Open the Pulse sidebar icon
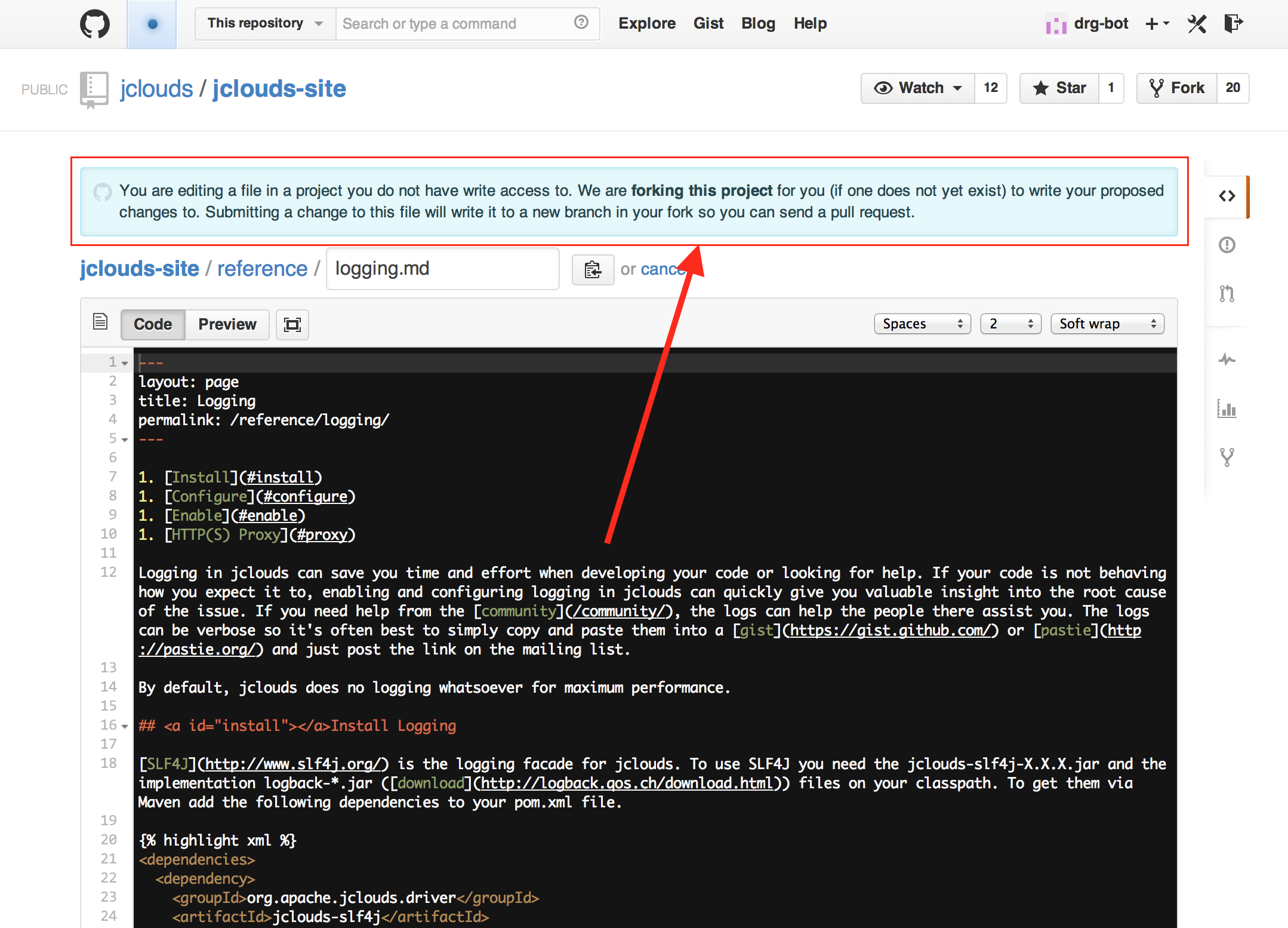 coord(1227,359)
